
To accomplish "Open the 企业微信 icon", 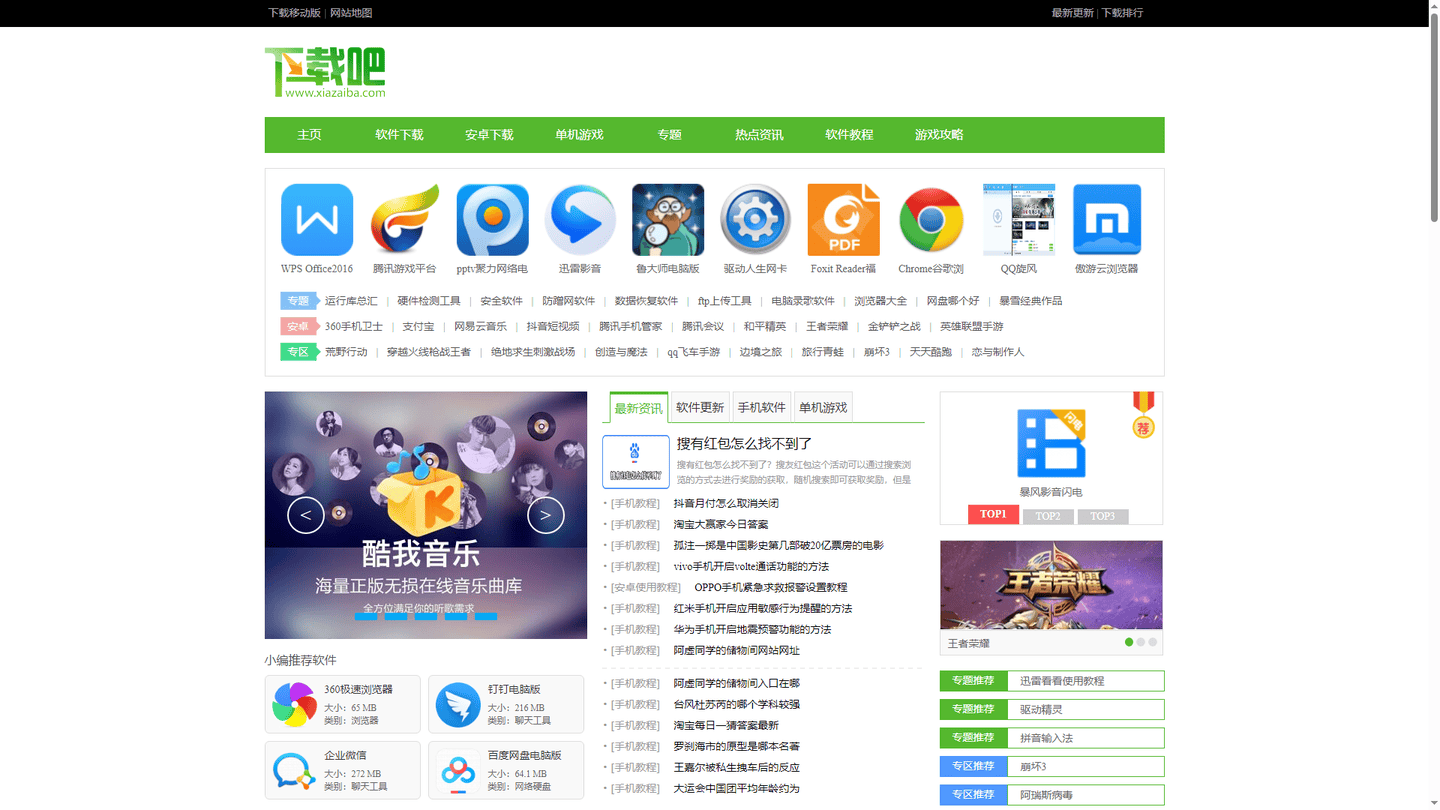I will click(x=295, y=771).
